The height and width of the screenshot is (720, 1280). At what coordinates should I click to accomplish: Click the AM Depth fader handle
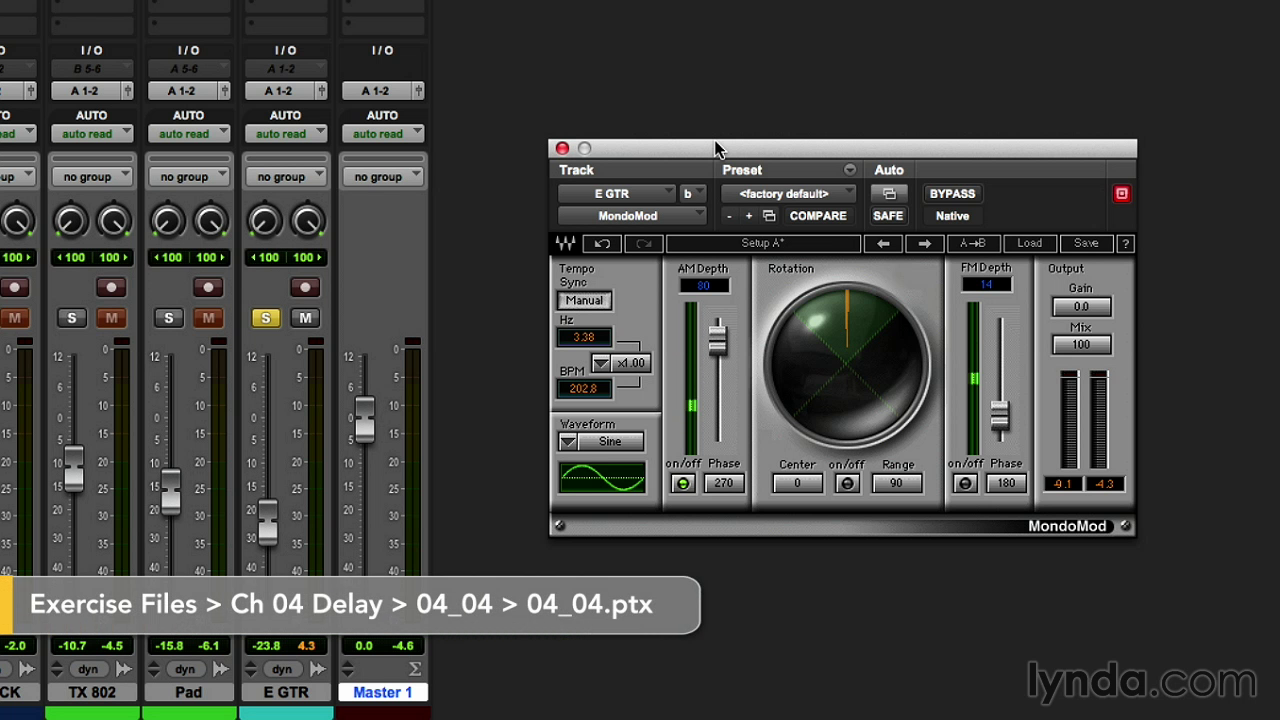717,340
